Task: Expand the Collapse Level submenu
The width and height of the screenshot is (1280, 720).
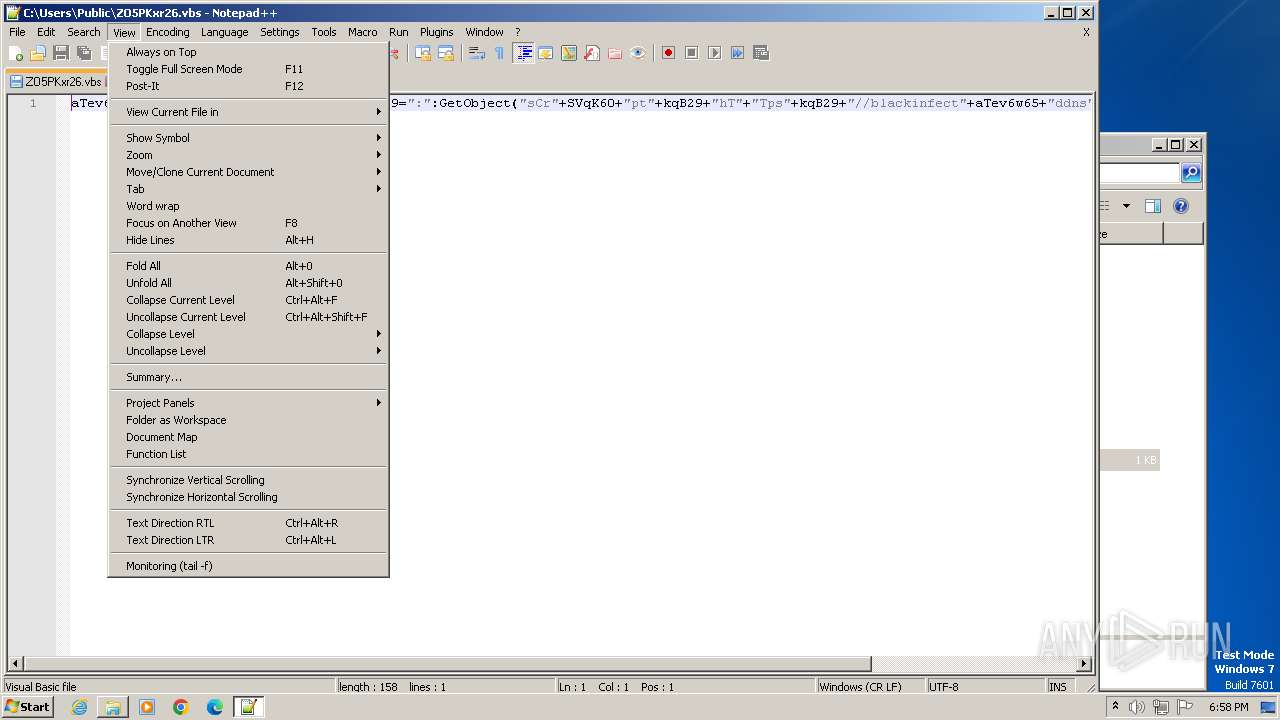Action: pyautogui.click(x=248, y=334)
